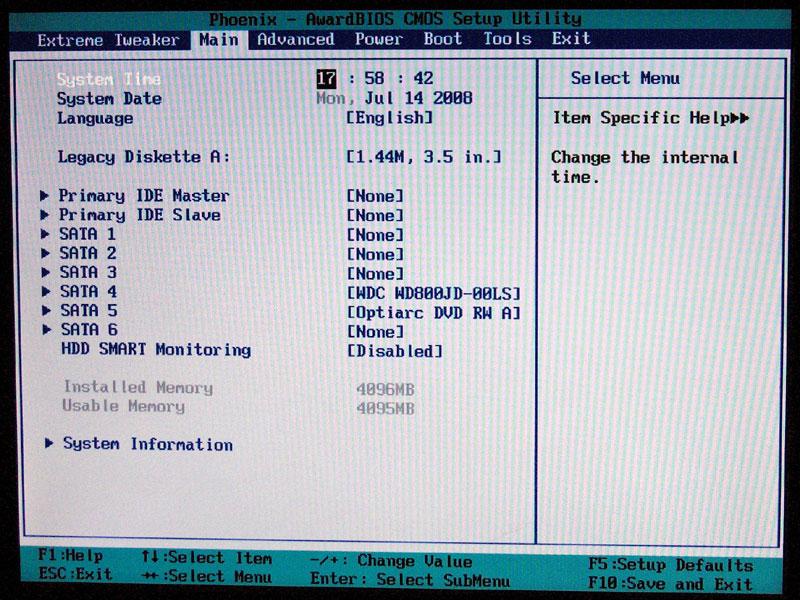Select the SATA 3 entry label
This screenshot has width=800, height=600.
click(88, 272)
